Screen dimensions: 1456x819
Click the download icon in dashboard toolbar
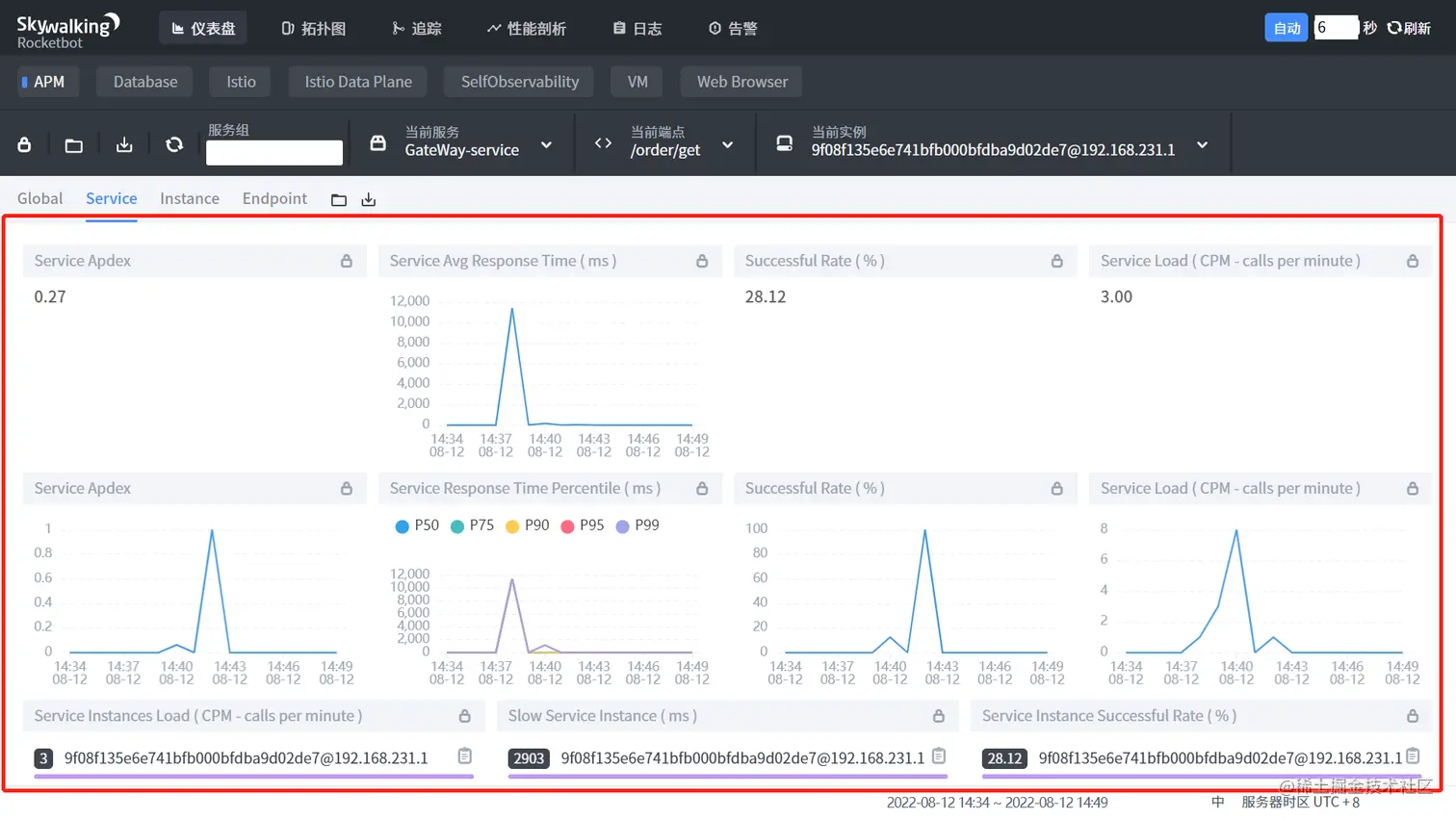(124, 144)
